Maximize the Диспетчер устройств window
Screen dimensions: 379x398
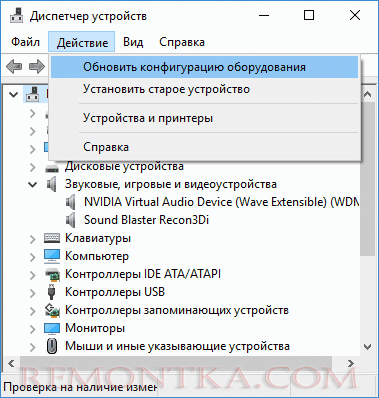coord(309,15)
